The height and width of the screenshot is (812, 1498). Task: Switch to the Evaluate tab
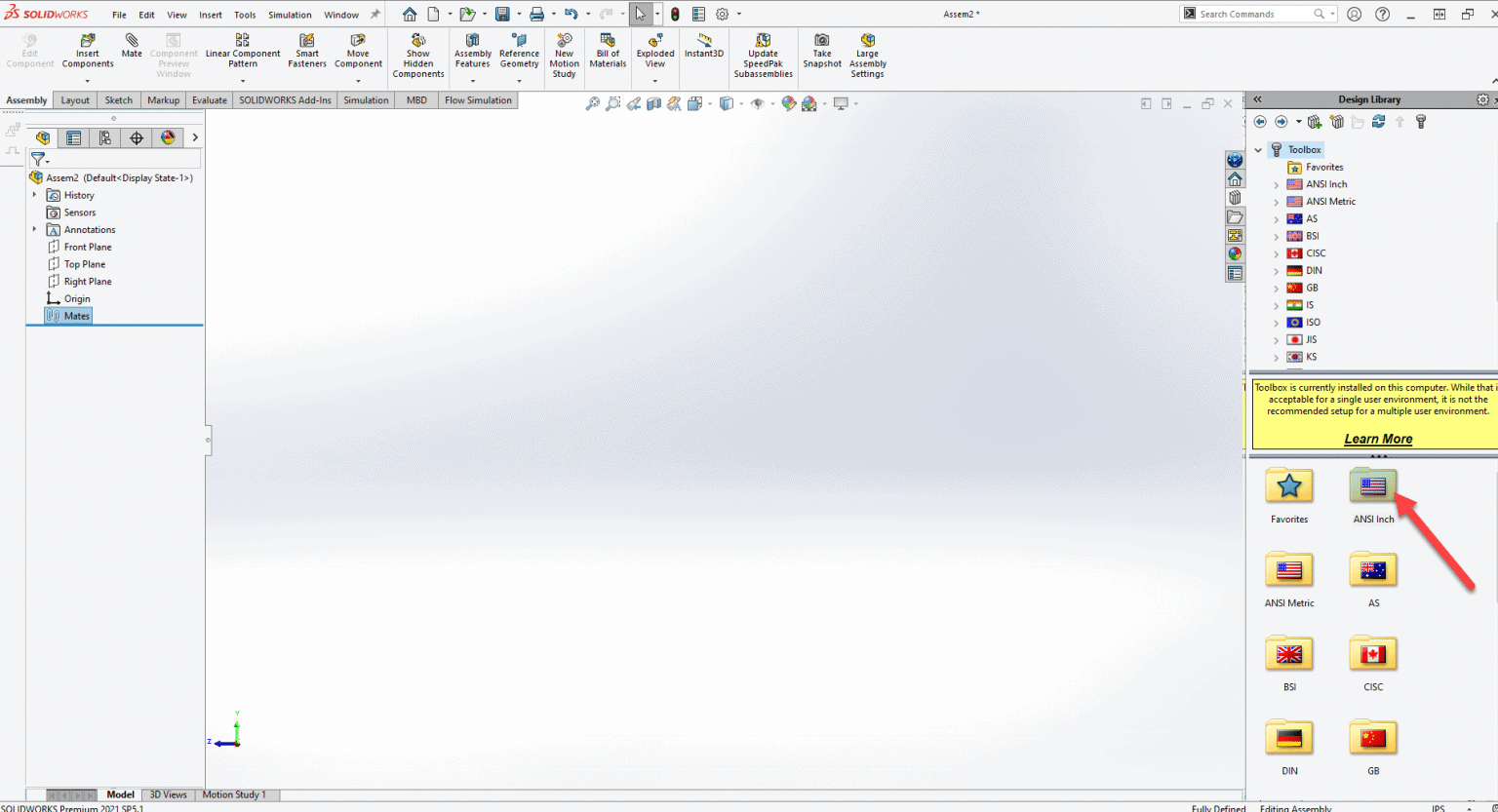[209, 100]
